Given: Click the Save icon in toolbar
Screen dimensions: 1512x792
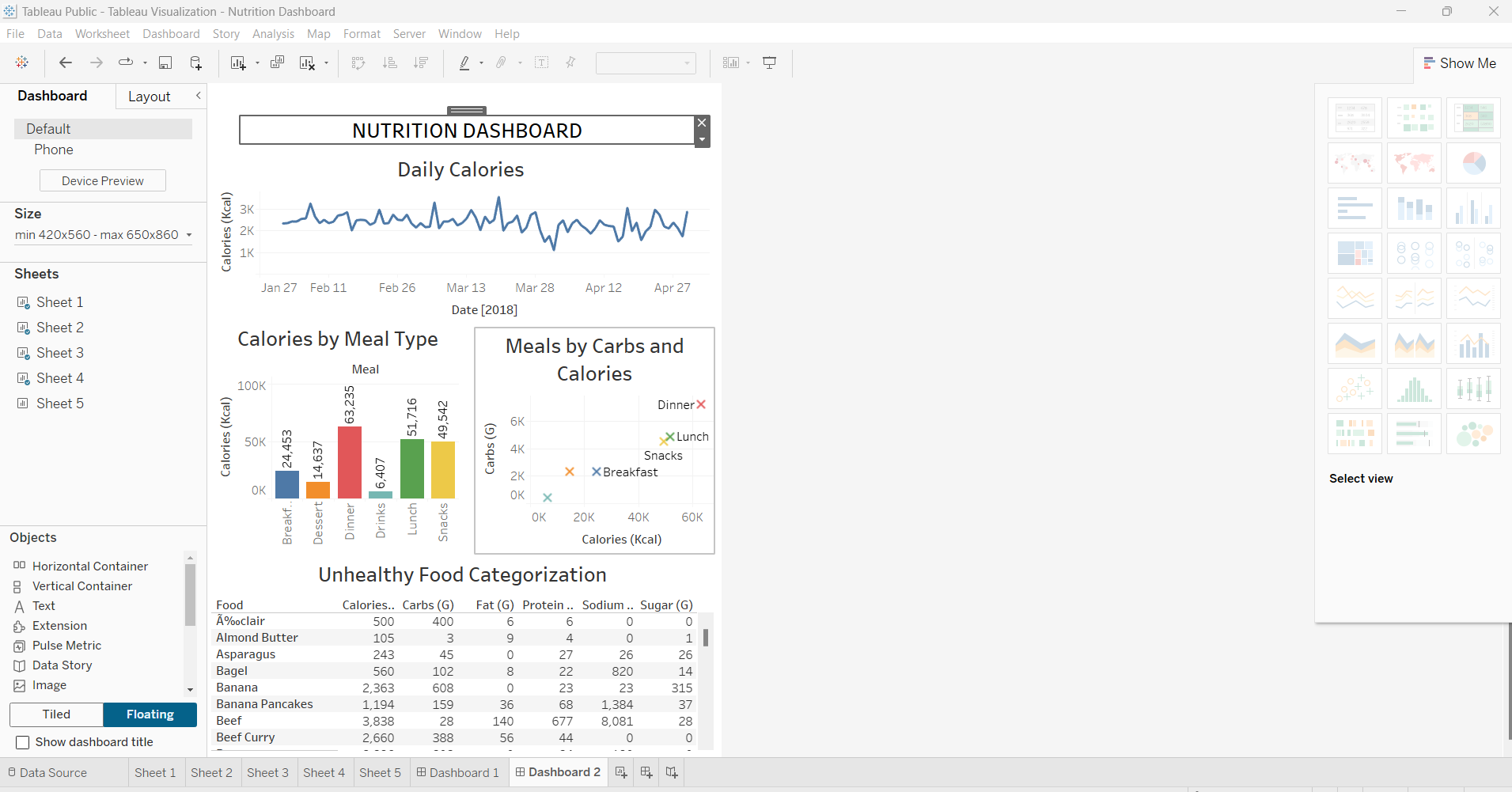Looking at the screenshot, I should pos(165,63).
